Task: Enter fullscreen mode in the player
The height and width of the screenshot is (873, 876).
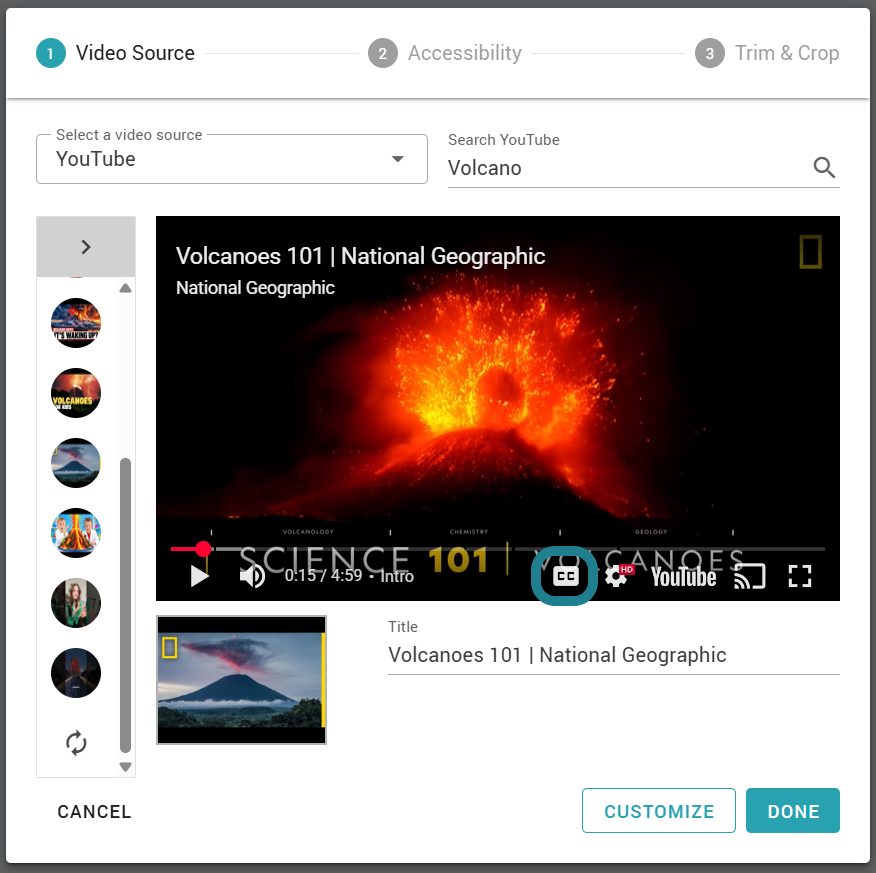Action: click(799, 576)
